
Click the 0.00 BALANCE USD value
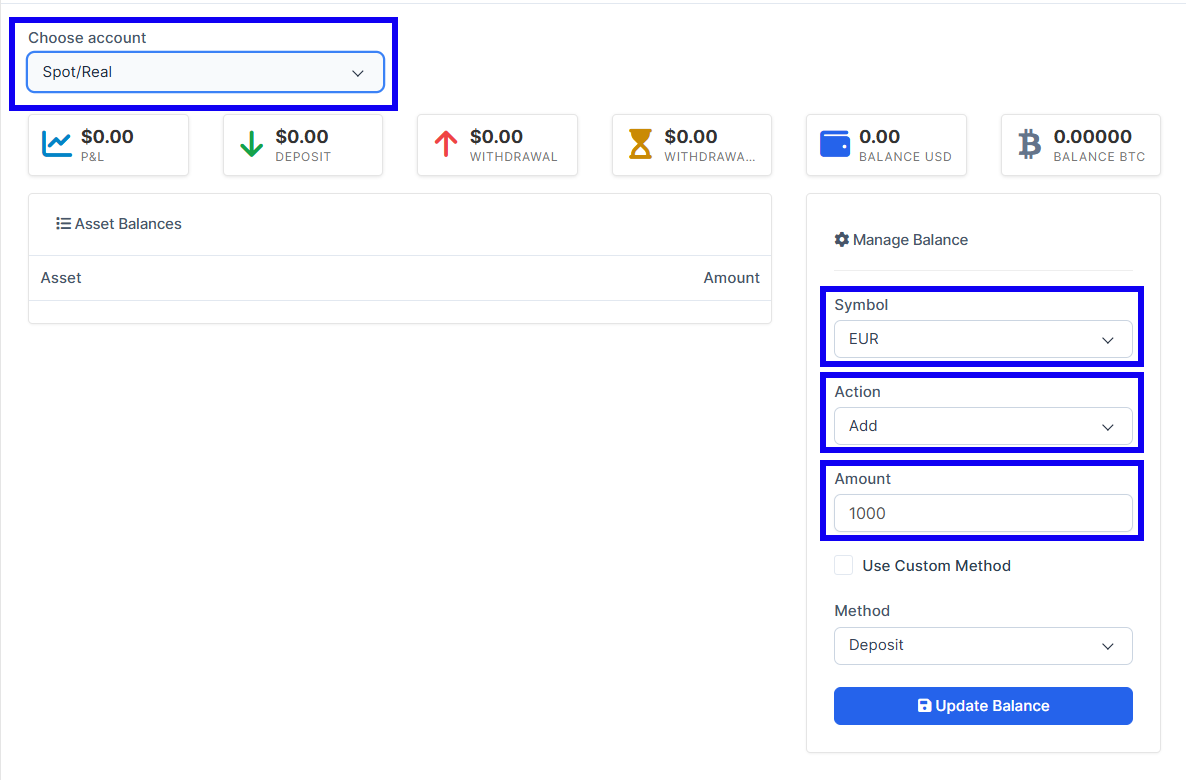tap(880, 137)
